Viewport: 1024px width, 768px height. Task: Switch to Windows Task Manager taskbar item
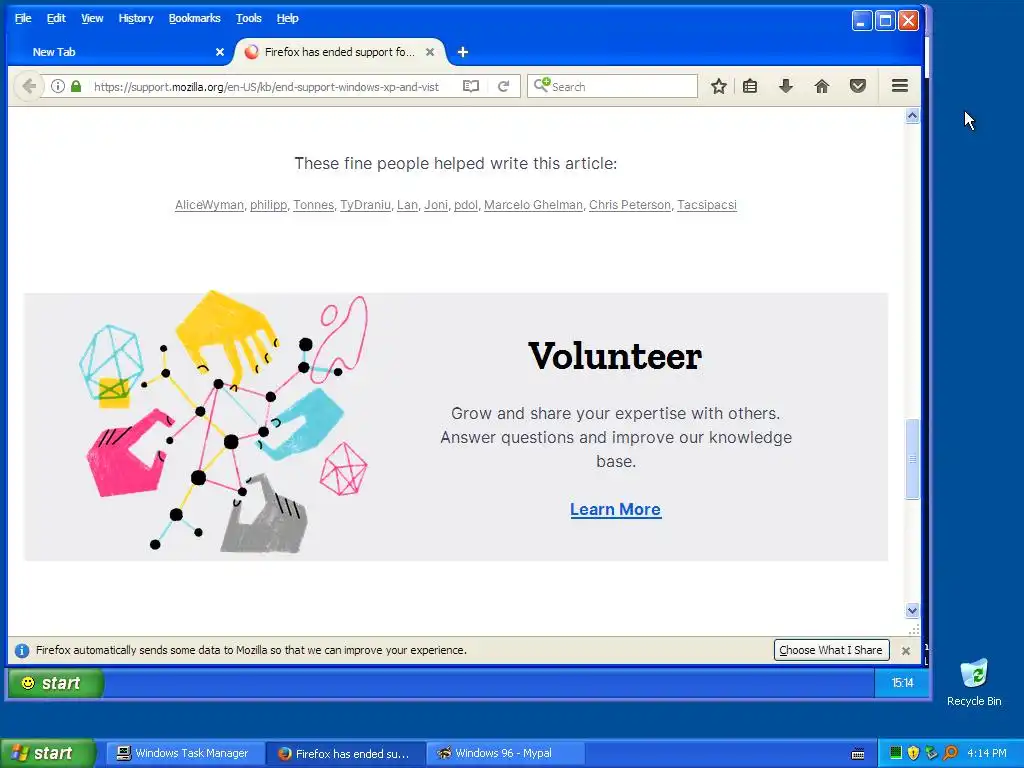point(183,754)
